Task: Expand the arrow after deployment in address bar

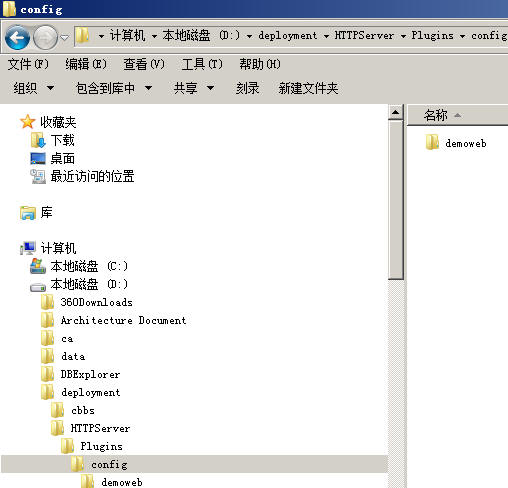Action: [x=326, y=36]
